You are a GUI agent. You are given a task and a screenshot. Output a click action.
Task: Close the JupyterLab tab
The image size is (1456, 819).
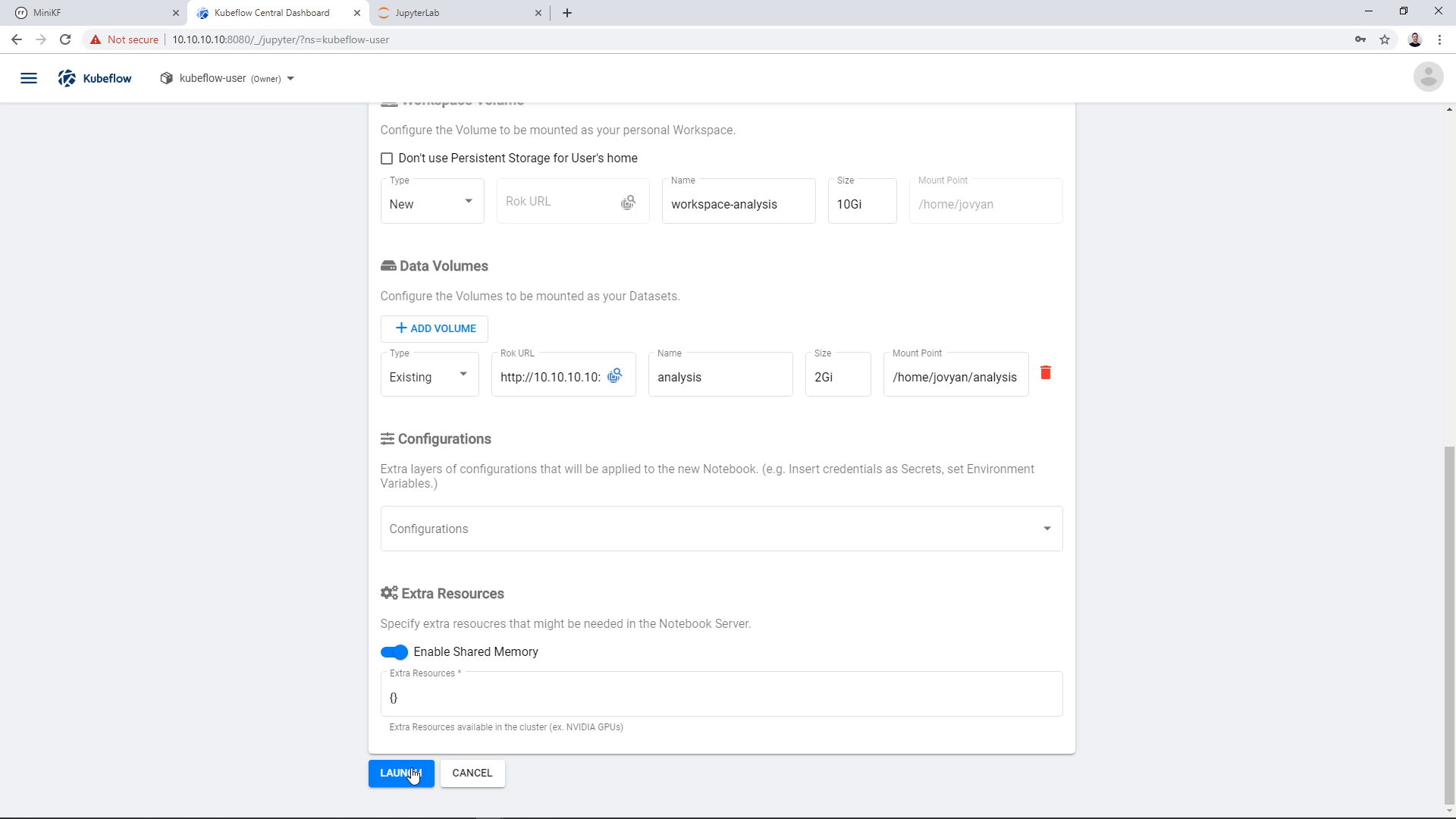pos(538,13)
